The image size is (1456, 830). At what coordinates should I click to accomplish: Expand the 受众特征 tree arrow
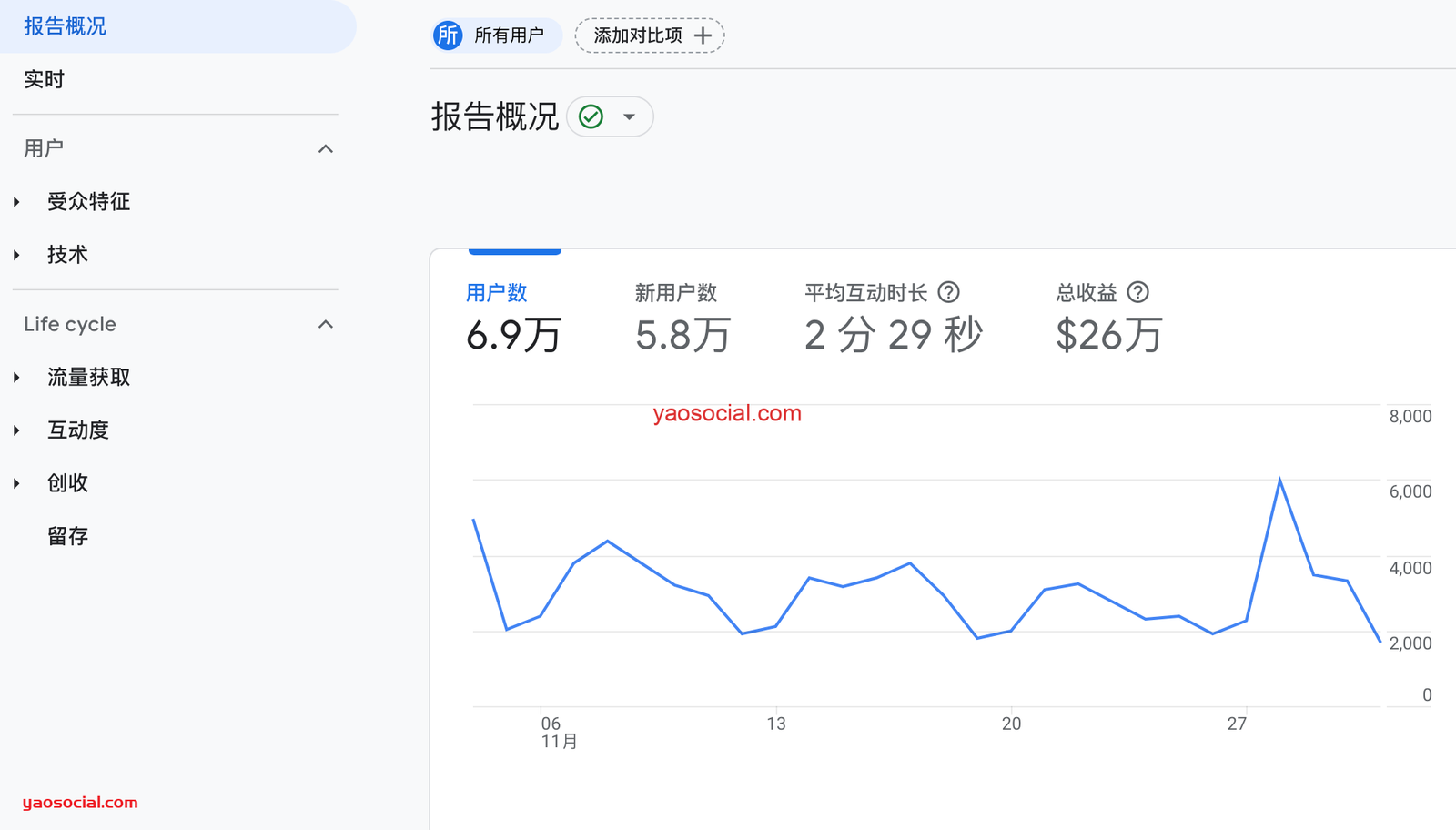pyautogui.click(x=17, y=202)
